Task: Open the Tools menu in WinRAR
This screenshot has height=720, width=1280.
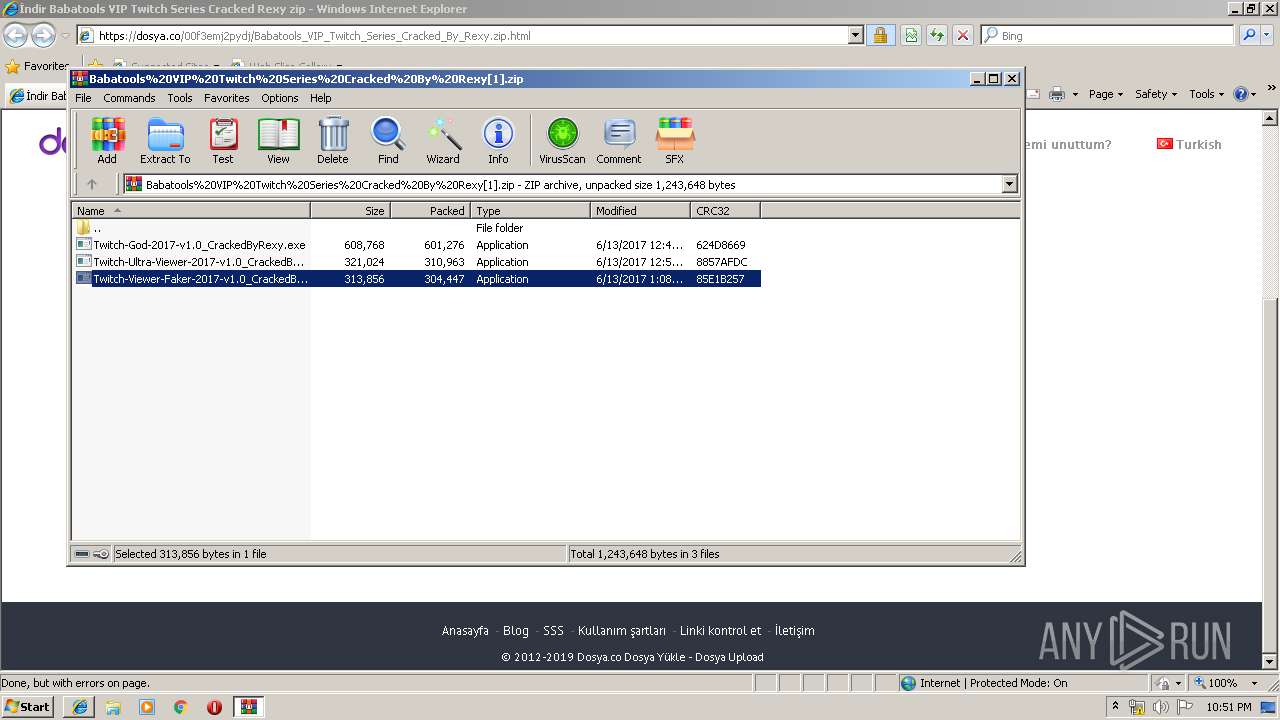Action: click(180, 98)
